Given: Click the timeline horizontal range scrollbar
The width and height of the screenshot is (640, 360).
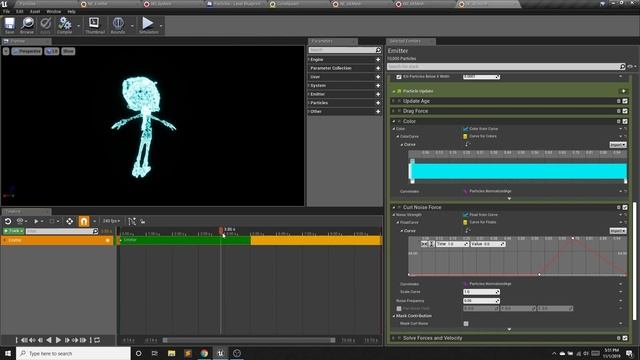Looking at the screenshot, I should (x=249, y=340).
